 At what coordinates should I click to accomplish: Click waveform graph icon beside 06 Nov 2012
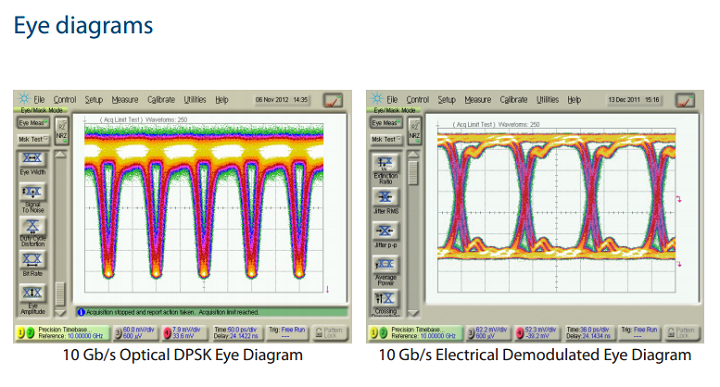coord(332,100)
